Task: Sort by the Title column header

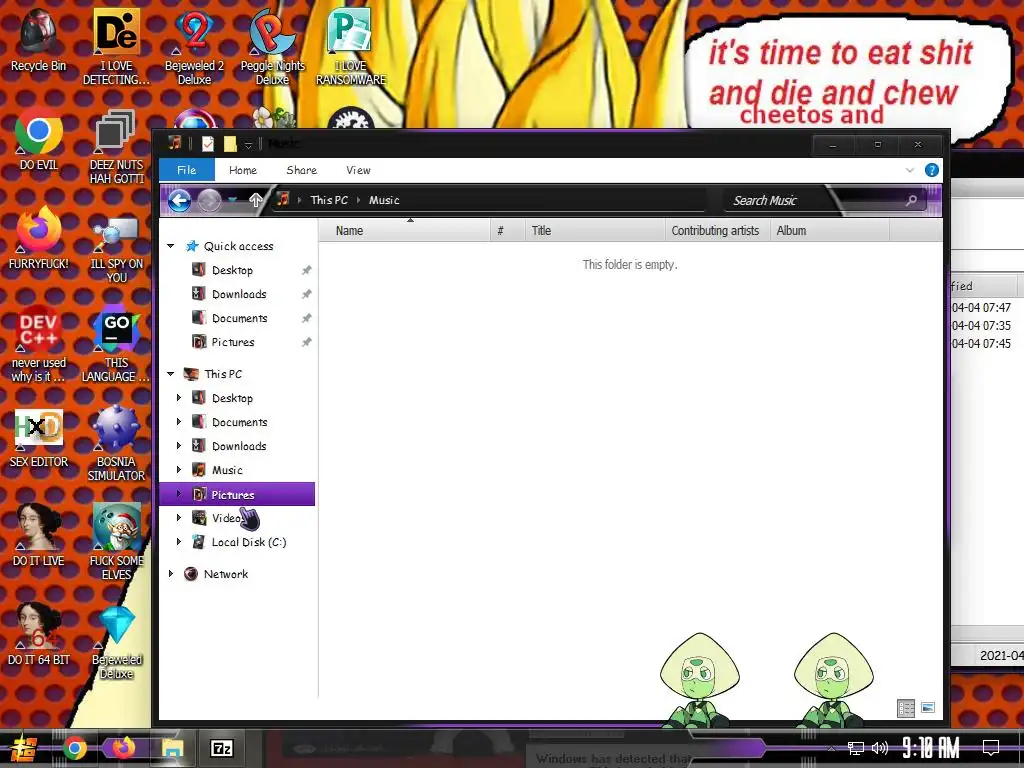Action: (x=594, y=231)
